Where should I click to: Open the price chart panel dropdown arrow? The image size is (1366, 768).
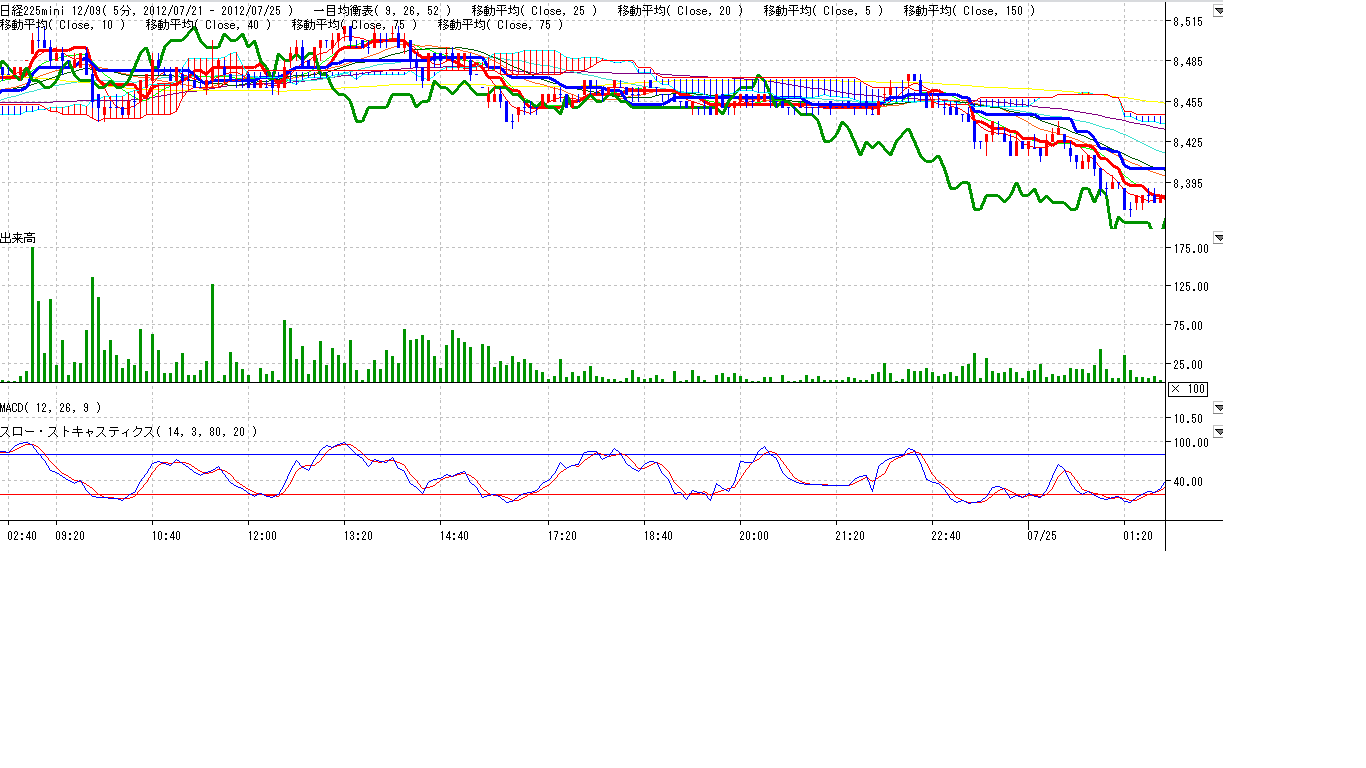coord(1218,11)
